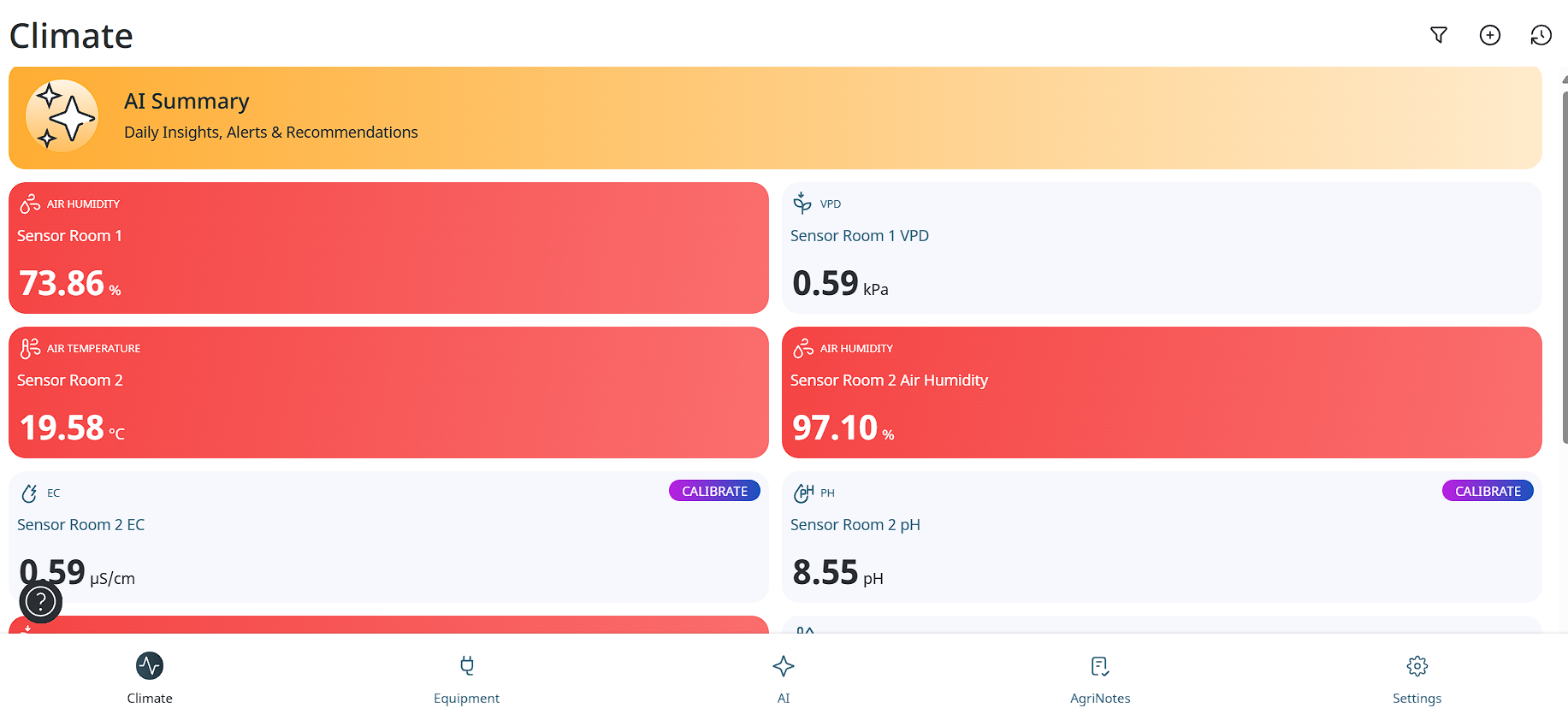The image size is (1568, 714).
Task: Open Sensor Room 2 Air Humidity card
Action: click(1161, 392)
